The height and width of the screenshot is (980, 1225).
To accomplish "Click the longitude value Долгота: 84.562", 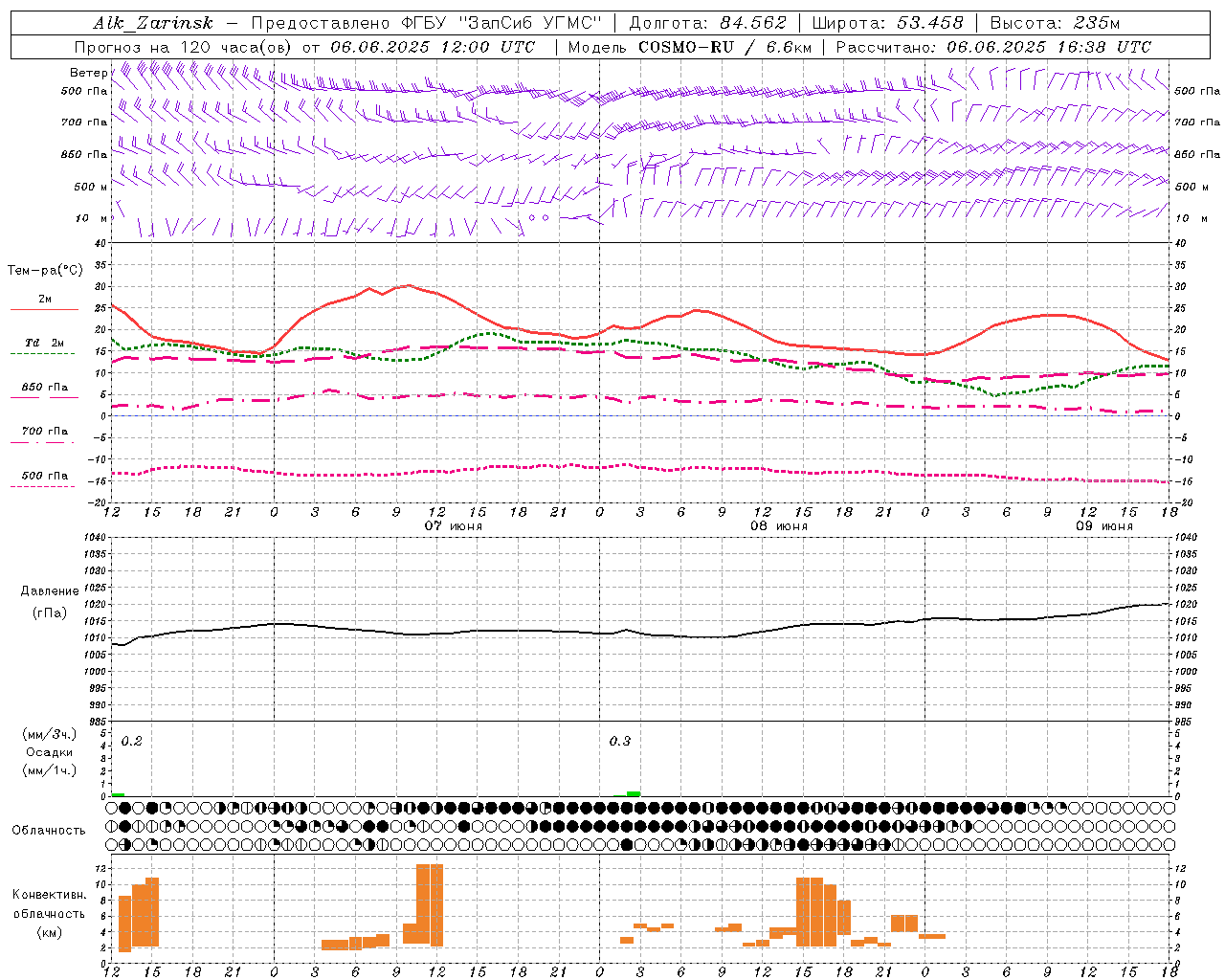I will pos(707,23).
